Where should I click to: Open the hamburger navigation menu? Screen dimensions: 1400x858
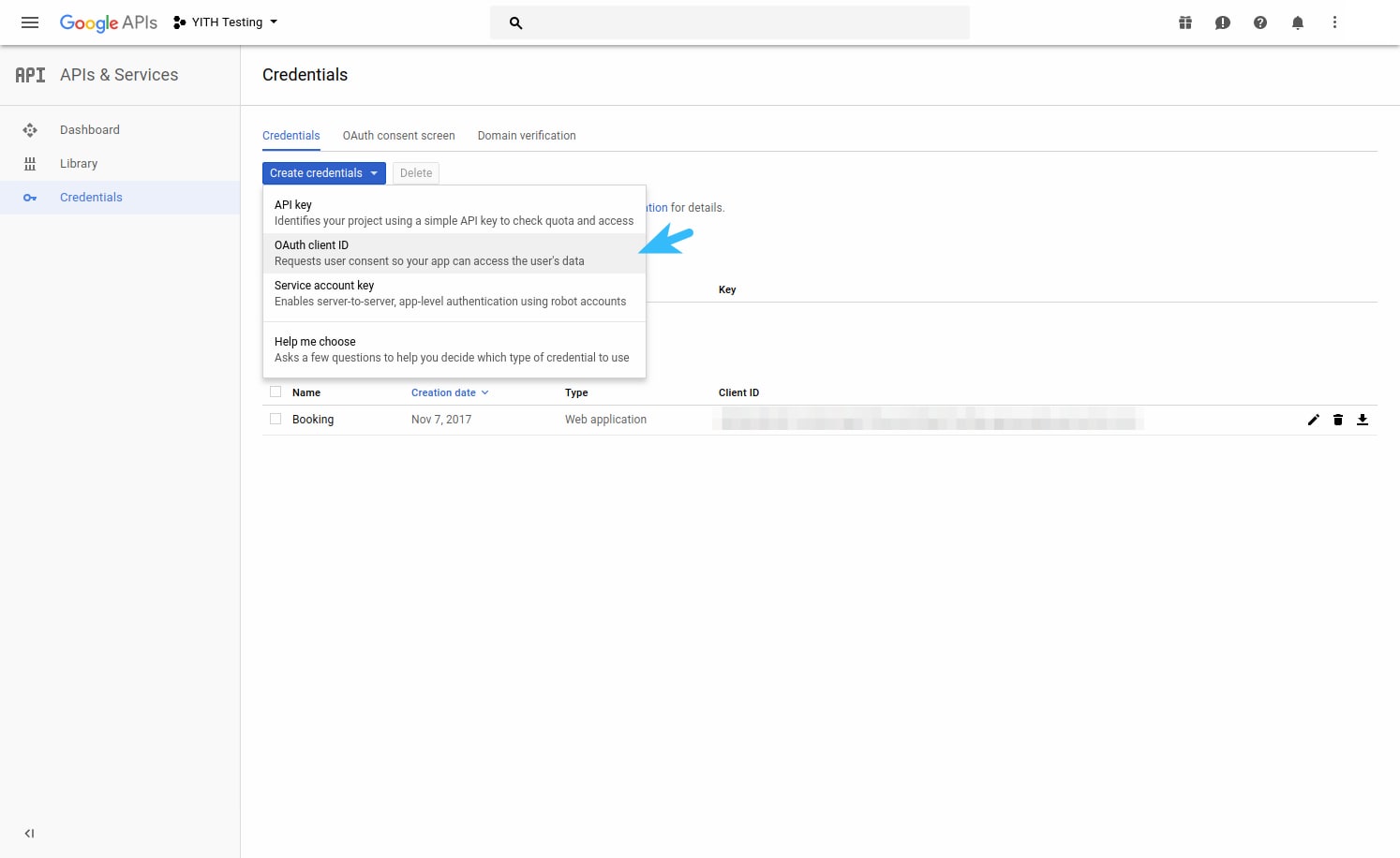(x=30, y=22)
